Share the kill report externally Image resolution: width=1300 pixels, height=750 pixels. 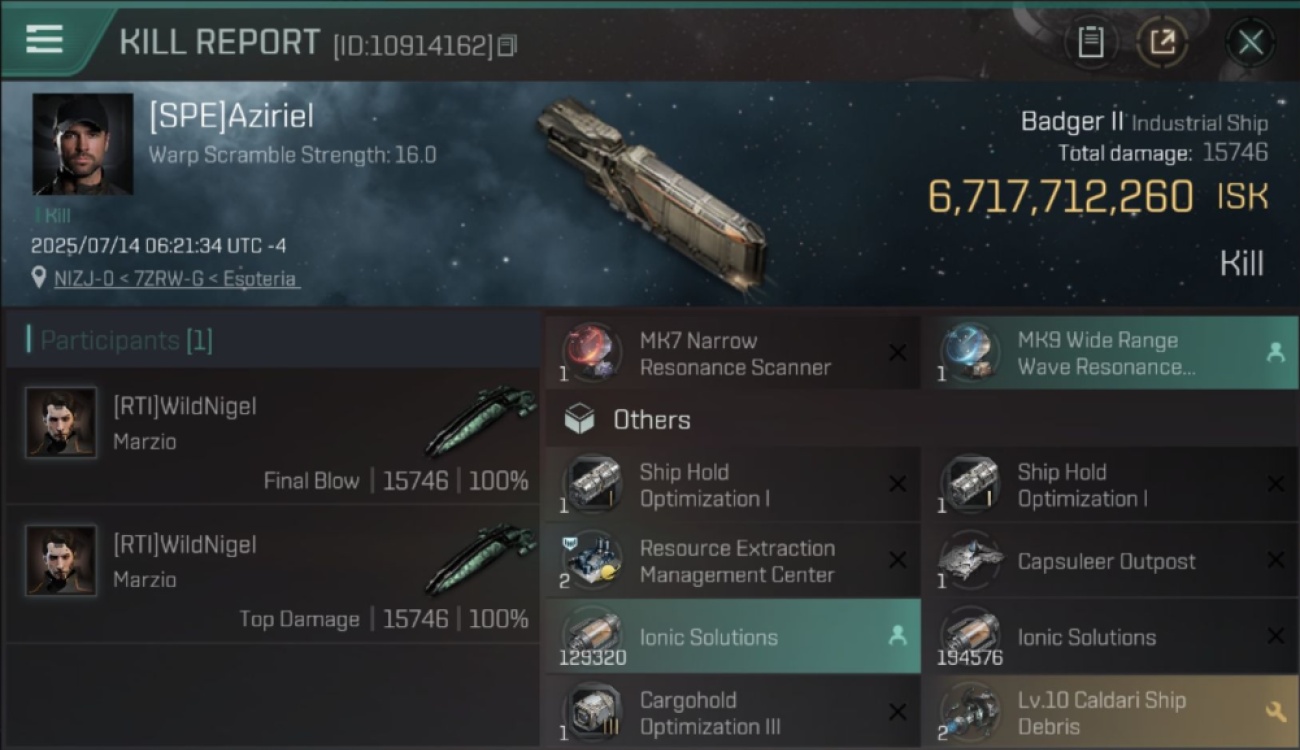tap(1162, 43)
